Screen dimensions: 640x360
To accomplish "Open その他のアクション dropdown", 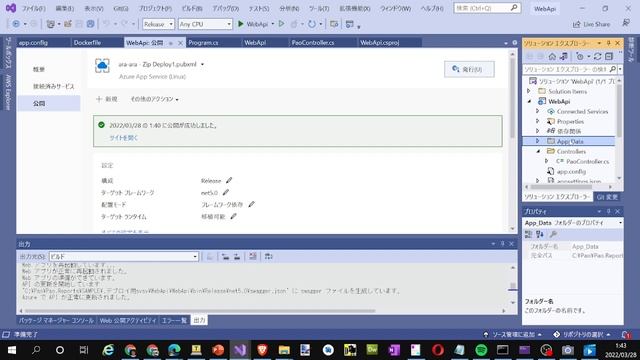I will click(x=154, y=99).
